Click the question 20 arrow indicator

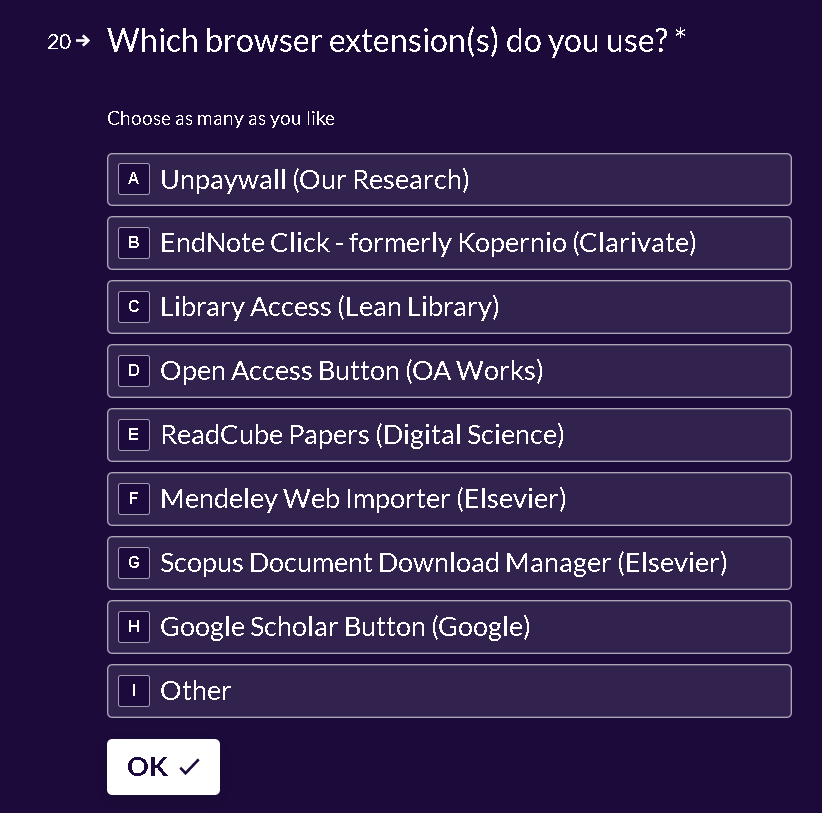[x=82, y=40]
